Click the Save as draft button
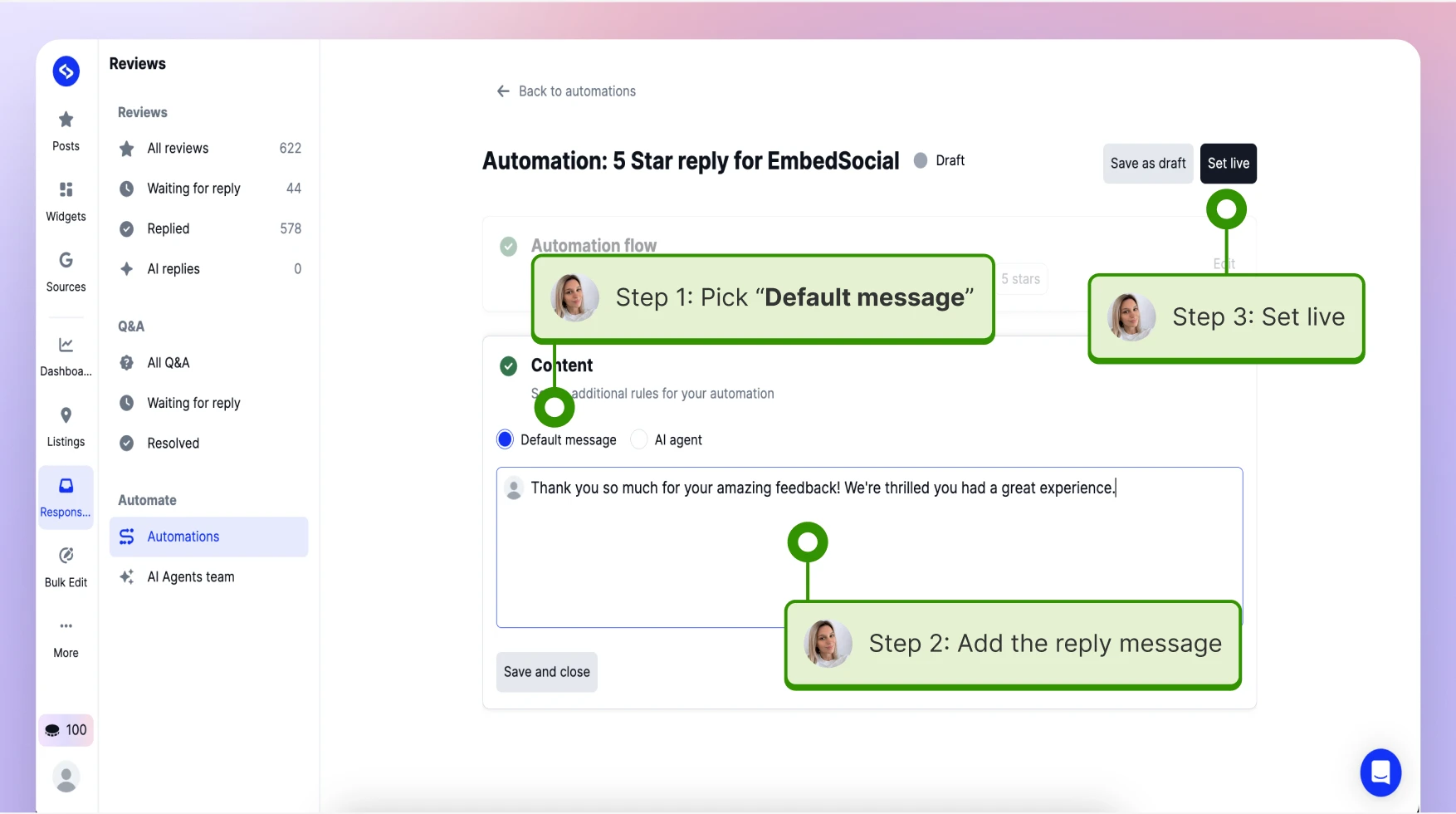 coord(1148,164)
